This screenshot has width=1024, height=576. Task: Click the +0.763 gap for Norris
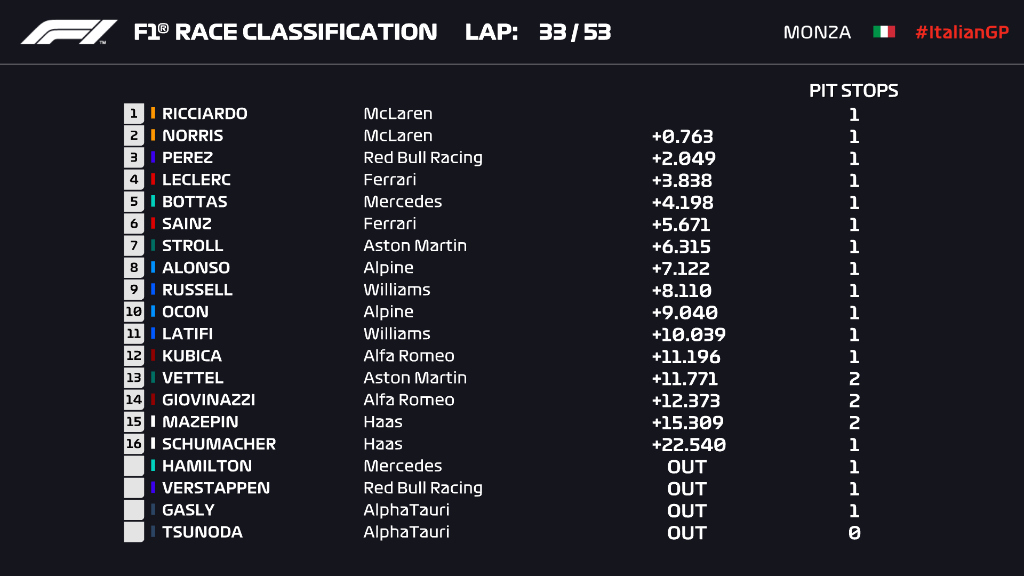click(x=682, y=137)
